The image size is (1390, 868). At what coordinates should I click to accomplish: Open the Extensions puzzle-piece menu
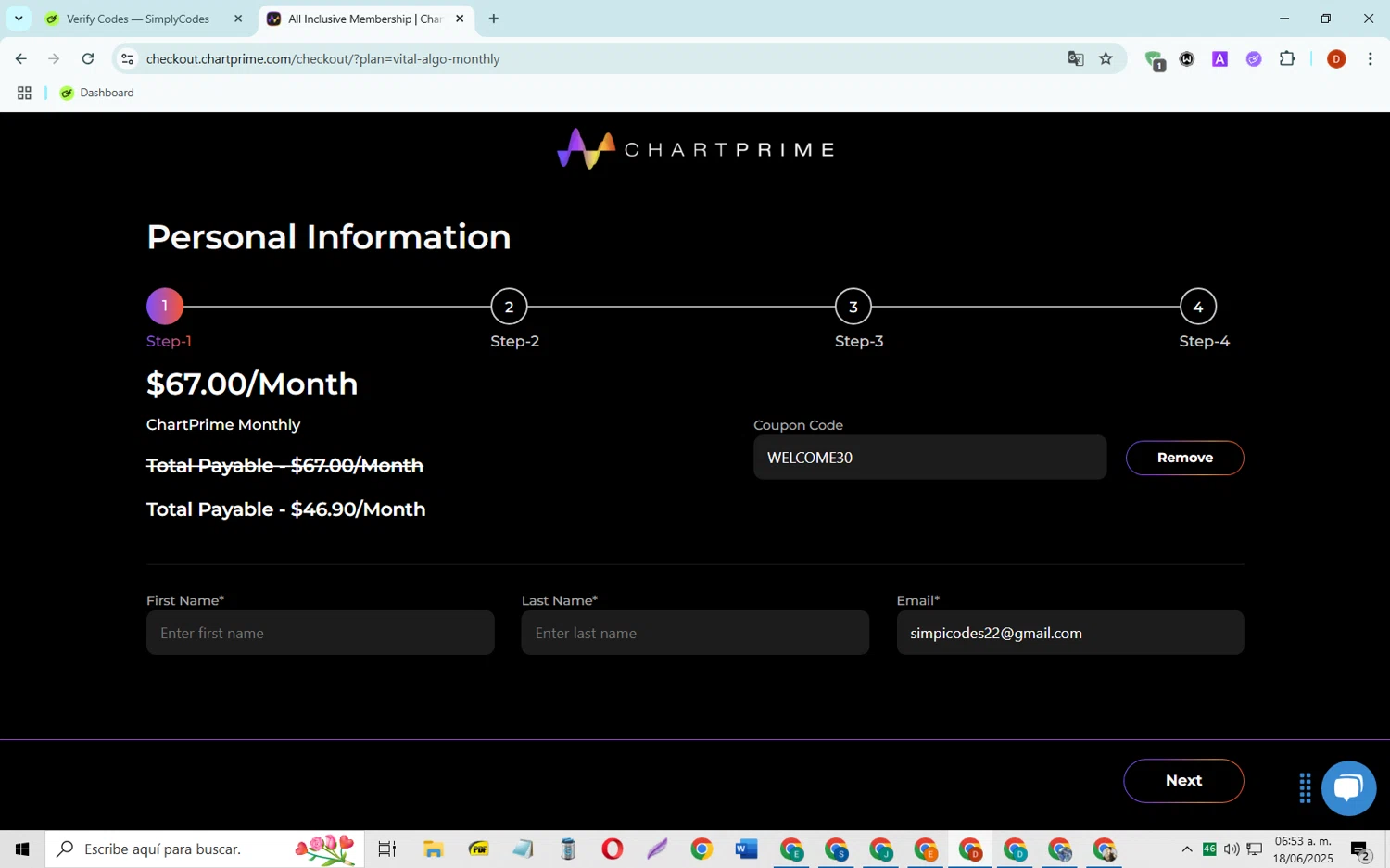(1287, 58)
